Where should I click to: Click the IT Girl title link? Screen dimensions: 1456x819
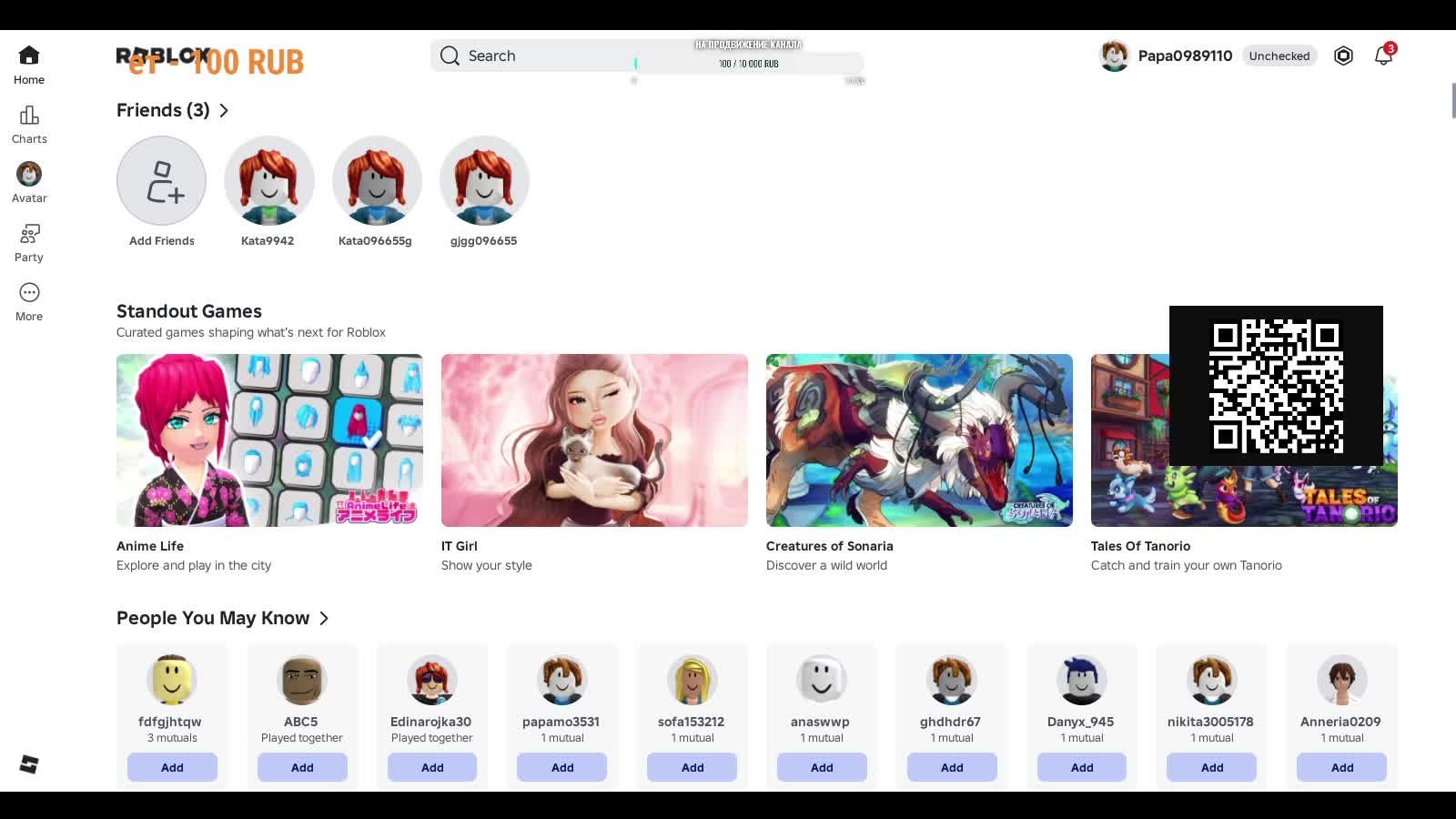point(460,546)
